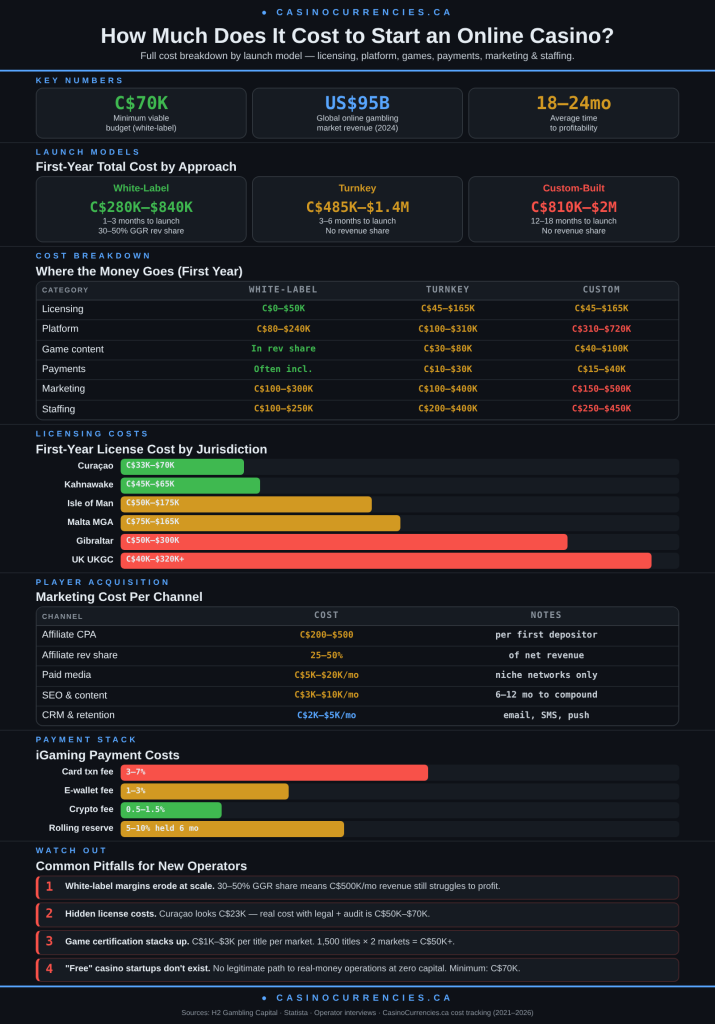The height and width of the screenshot is (1024, 715).
Task: Click the Crypto fee bar
Action: 171,810
